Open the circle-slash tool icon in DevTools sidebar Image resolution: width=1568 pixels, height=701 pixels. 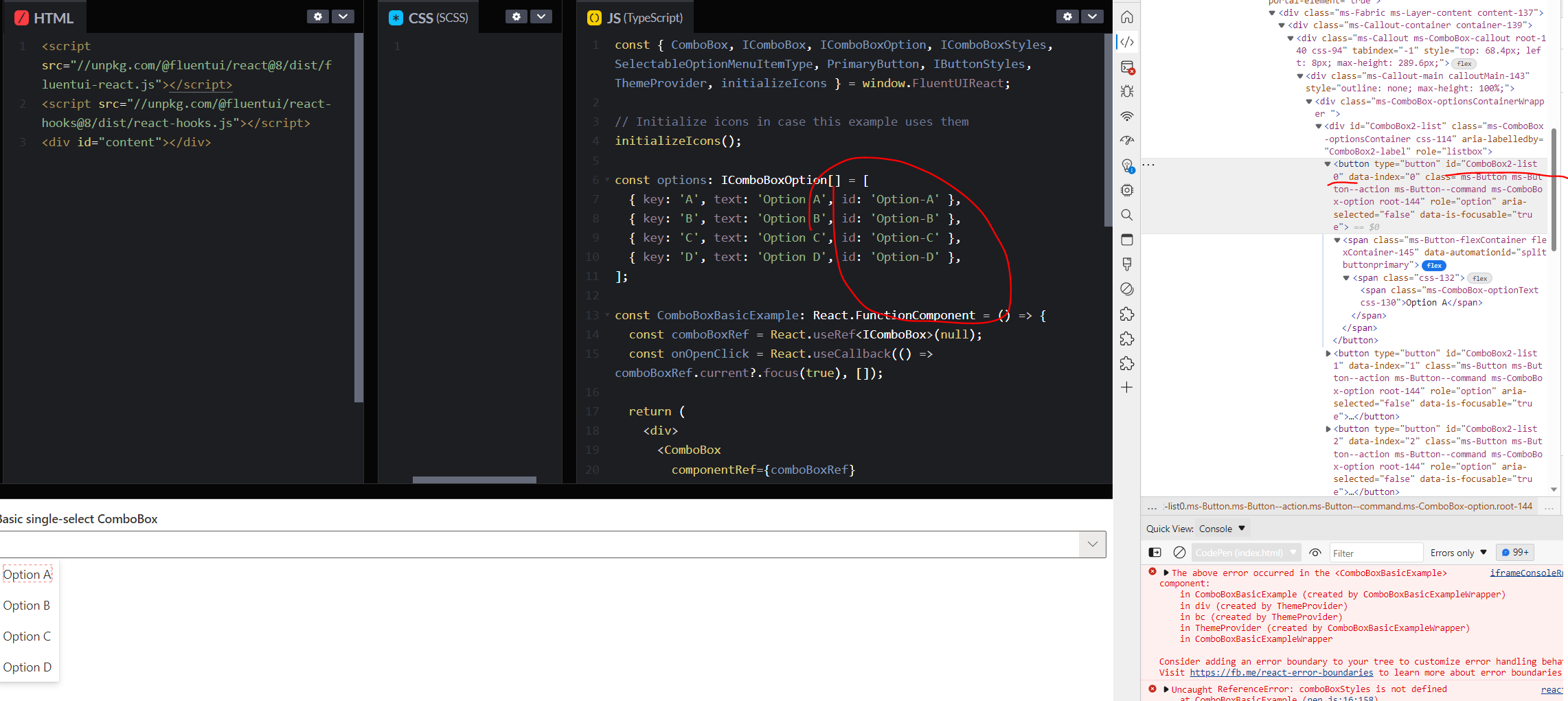(1127, 289)
